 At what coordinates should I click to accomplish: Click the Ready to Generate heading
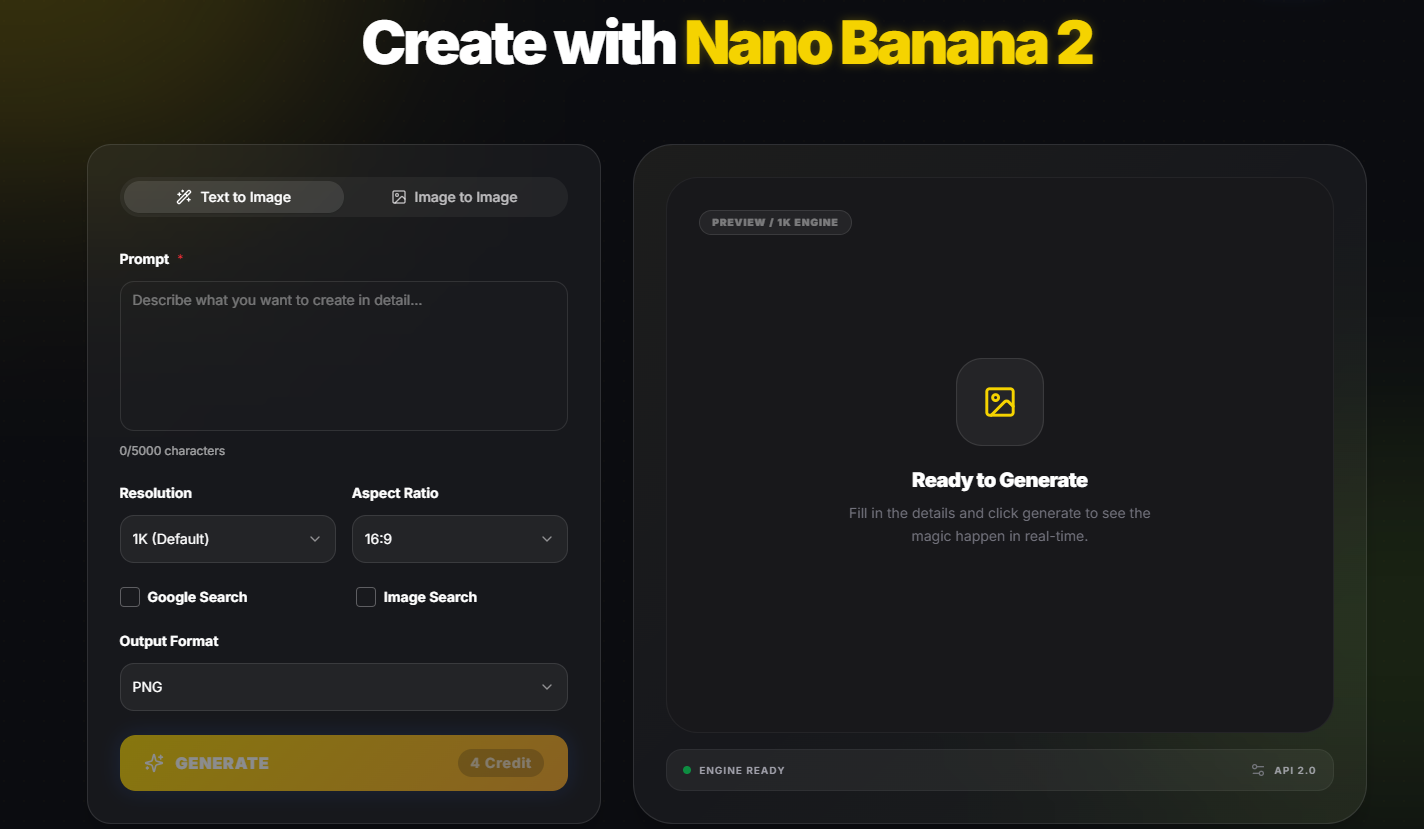(1000, 480)
